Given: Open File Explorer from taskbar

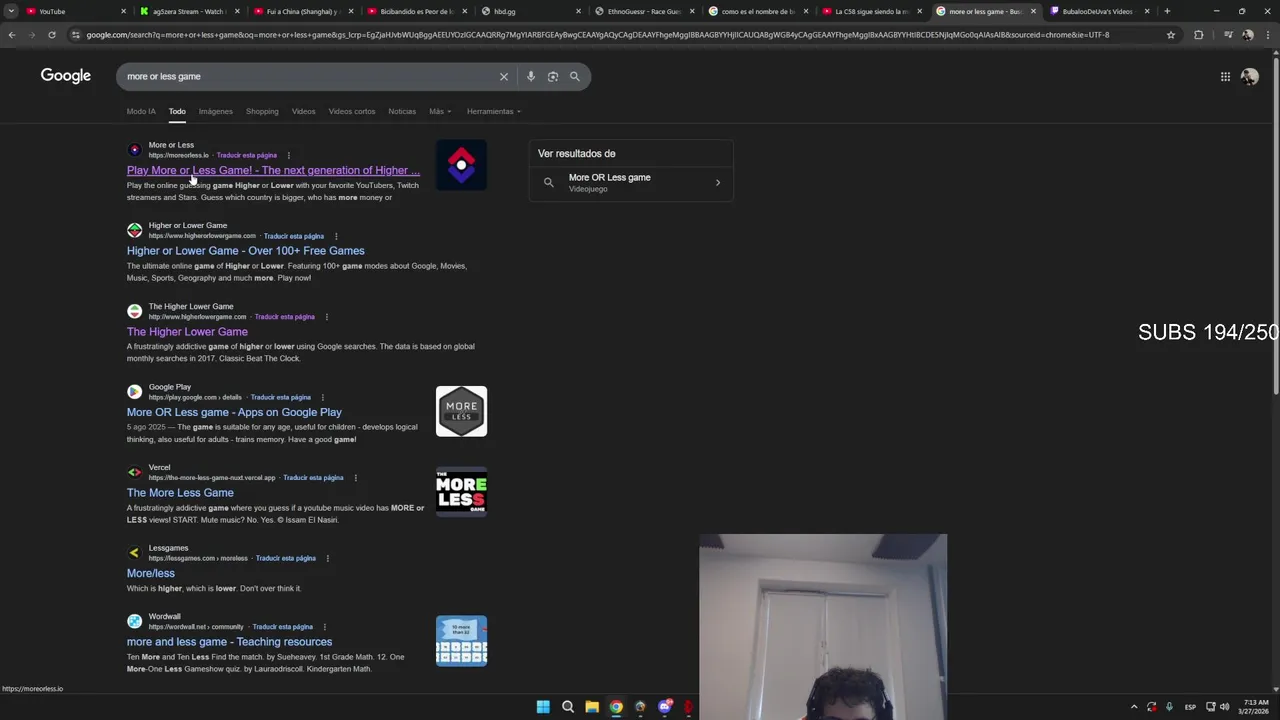Looking at the screenshot, I should coord(592,707).
